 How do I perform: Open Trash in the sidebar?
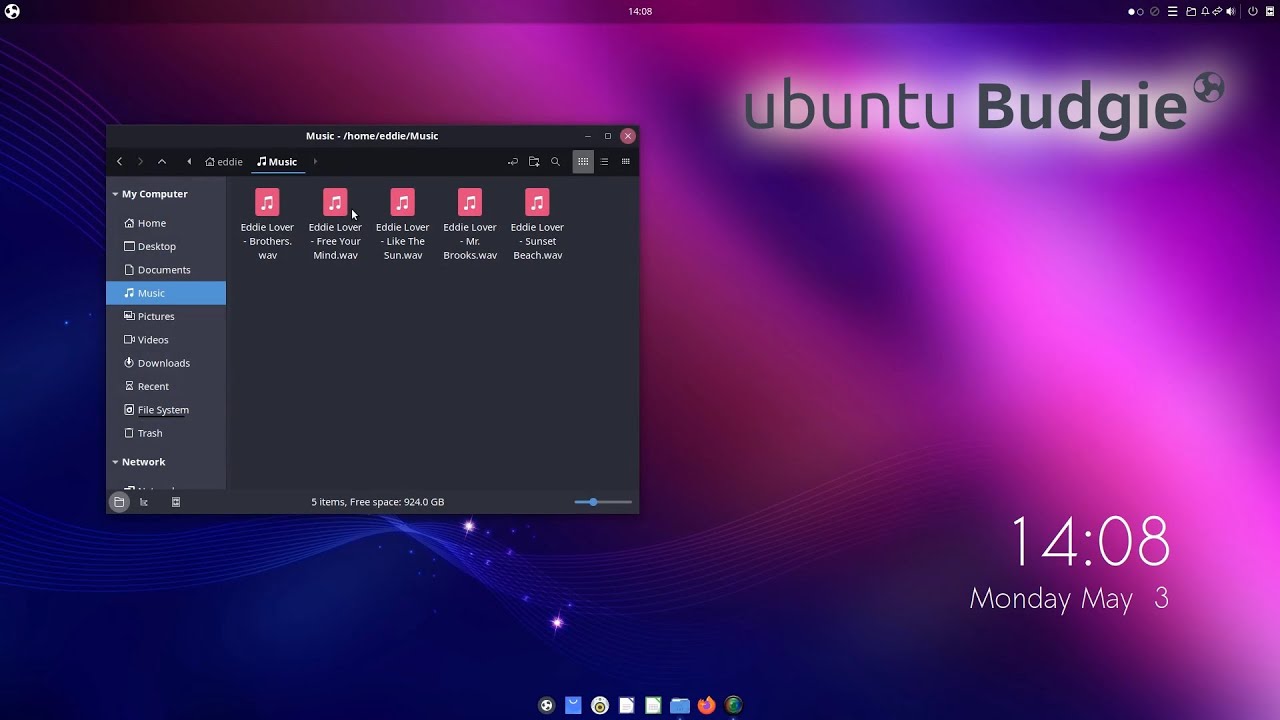pyautogui.click(x=166, y=433)
